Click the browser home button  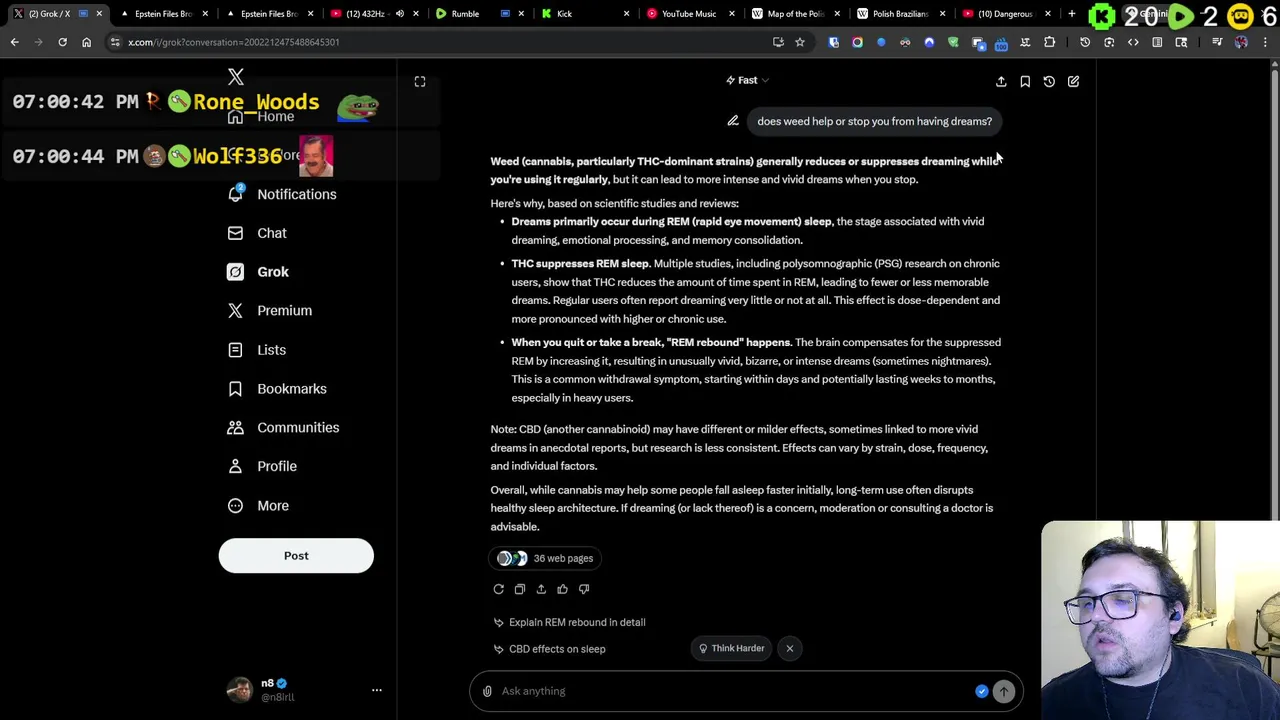(86, 42)
